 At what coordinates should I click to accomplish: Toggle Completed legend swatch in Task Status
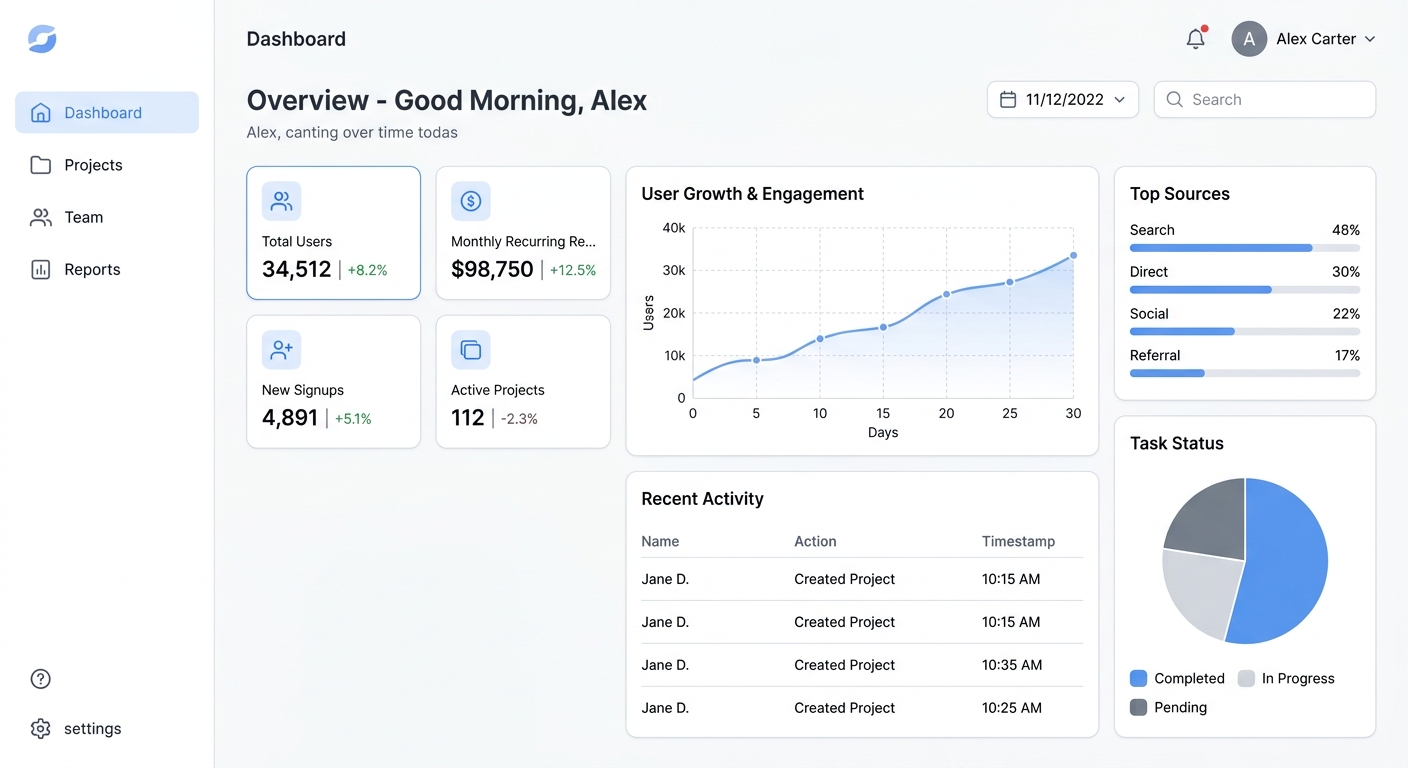1138,678
